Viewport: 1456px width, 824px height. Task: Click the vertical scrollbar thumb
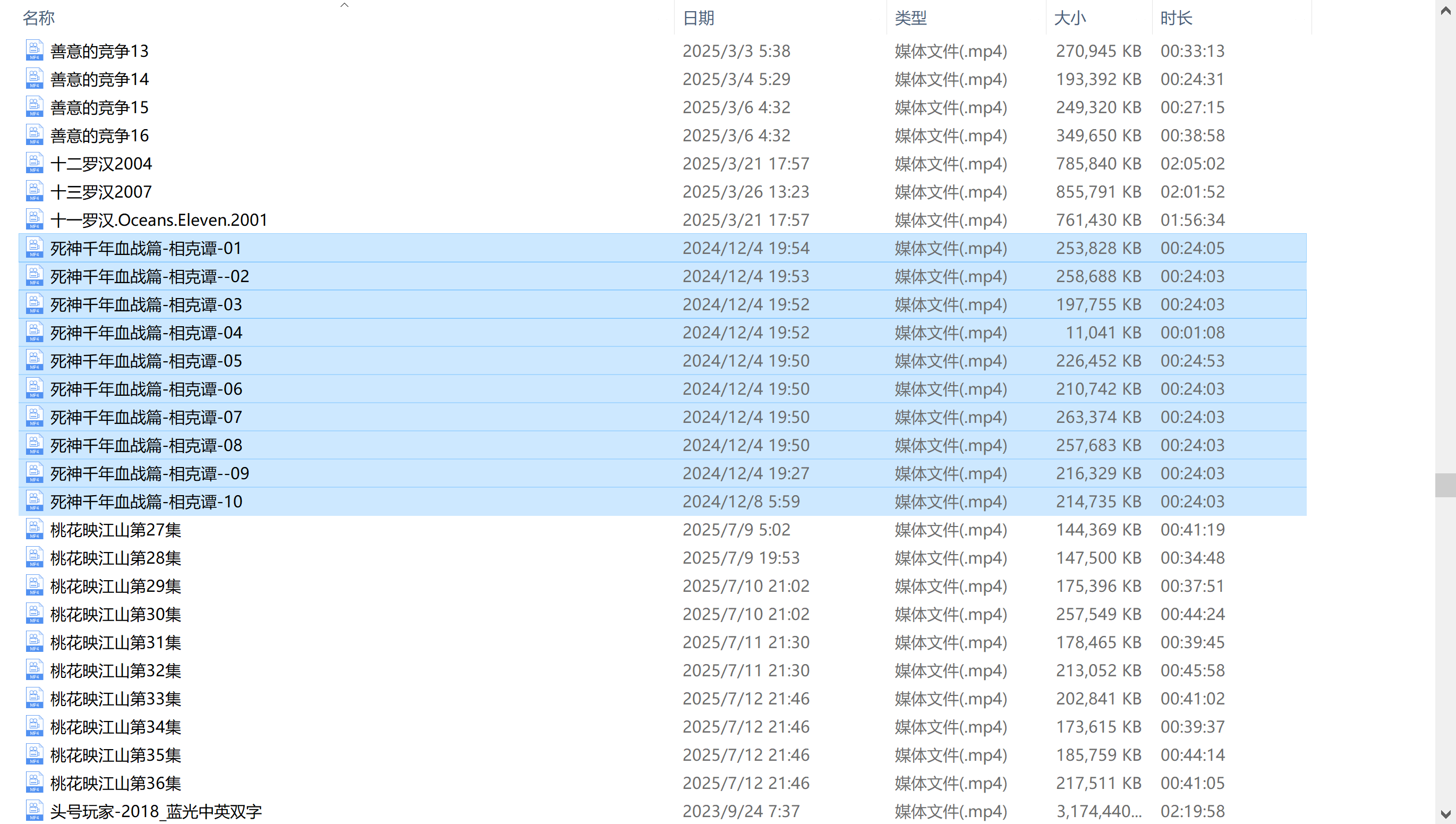click(x=1445, y=485)
